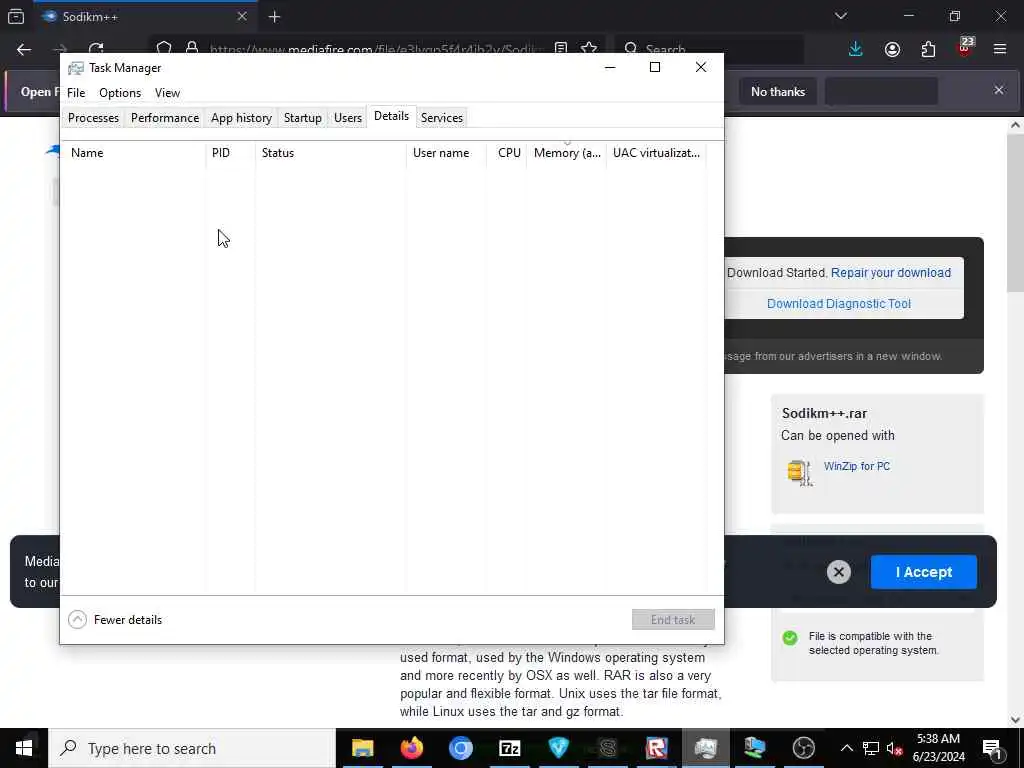Screen dimensions: 1024x768
Task: Open File Explorer from the taskbar
Action: (x=362, y=748)
